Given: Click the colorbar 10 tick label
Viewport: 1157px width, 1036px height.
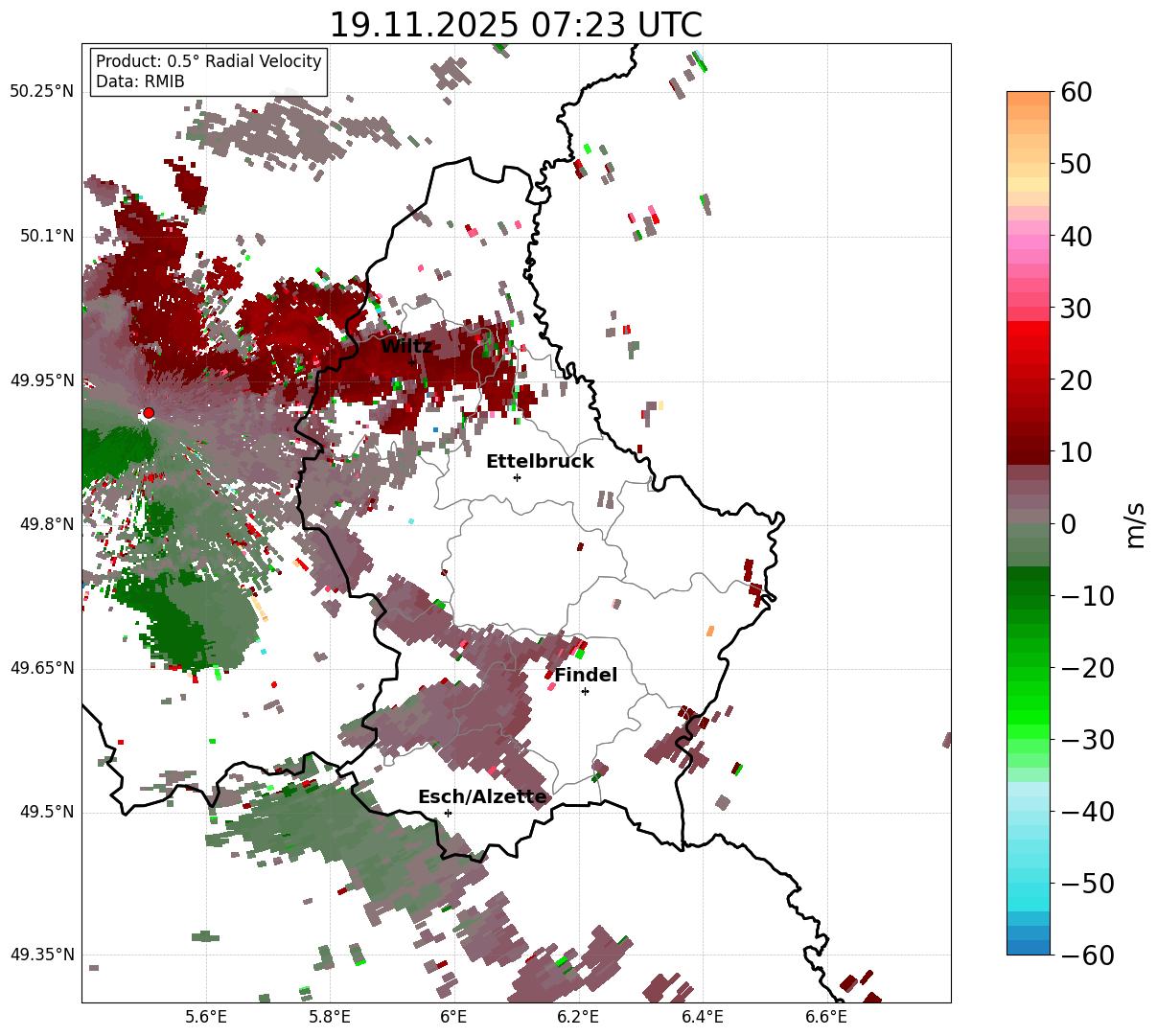Looking at the screenshot, I should tap(1076, 452).
